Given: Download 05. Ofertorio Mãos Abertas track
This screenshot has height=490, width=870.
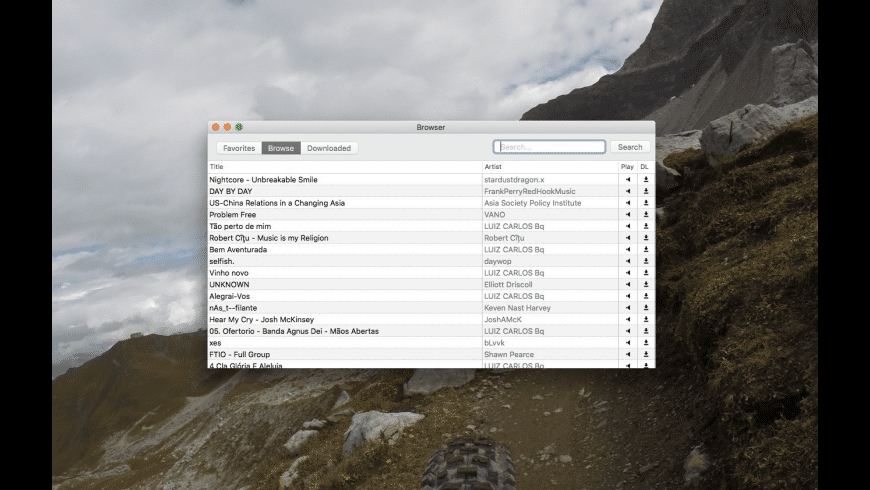Looking at the screenshot, I should click(x=646, y=331).
